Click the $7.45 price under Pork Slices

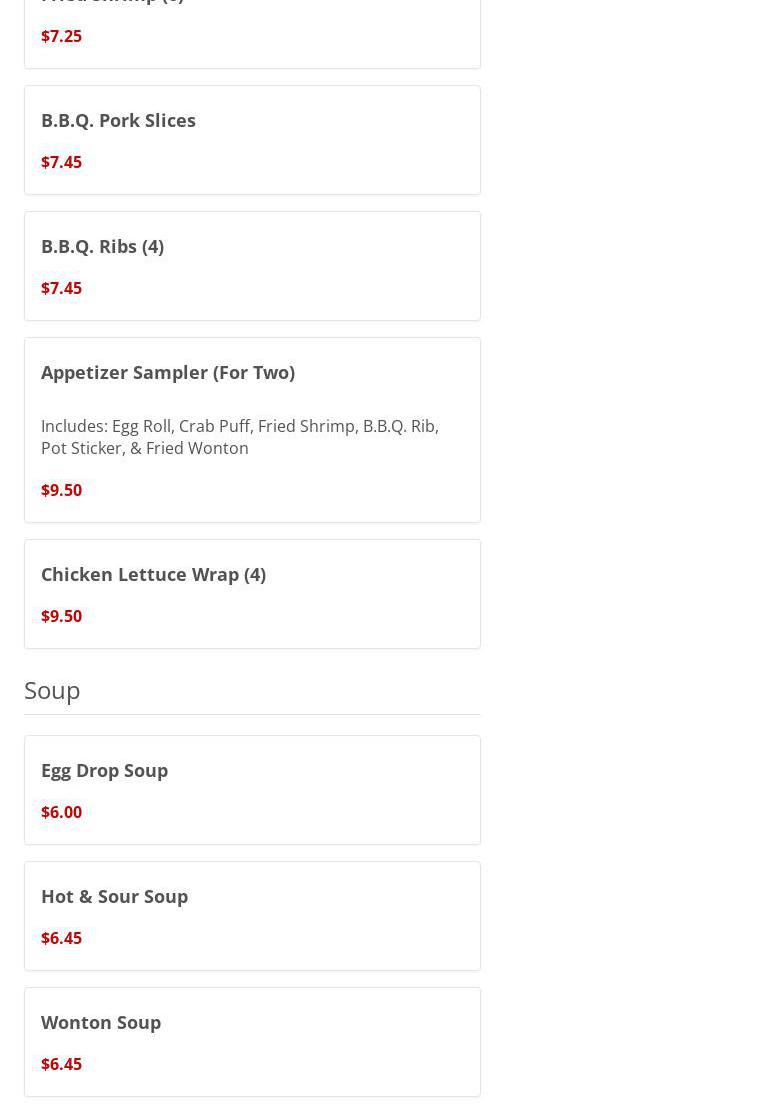(x=61, y=162)
